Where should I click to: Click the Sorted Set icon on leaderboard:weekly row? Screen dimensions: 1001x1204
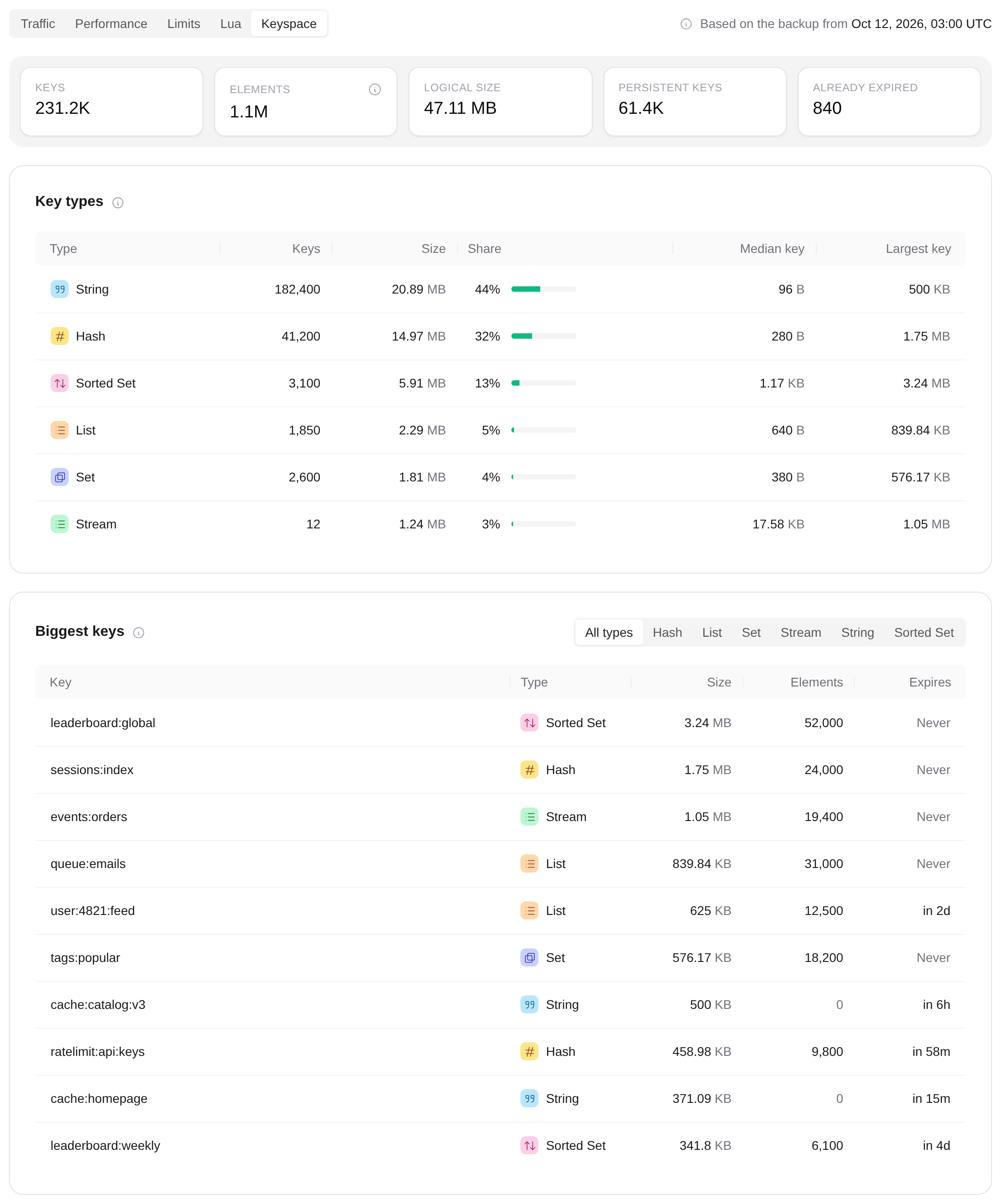coord(529,1146)
